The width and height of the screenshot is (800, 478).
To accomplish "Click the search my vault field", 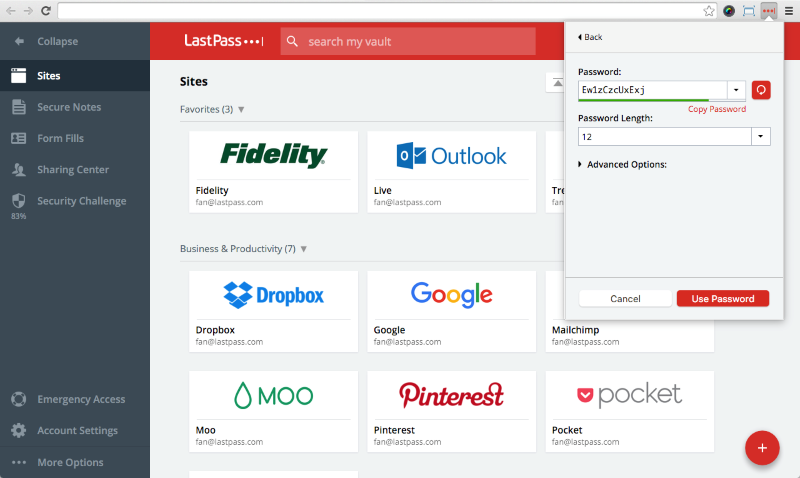I will [x=408, y=41].
